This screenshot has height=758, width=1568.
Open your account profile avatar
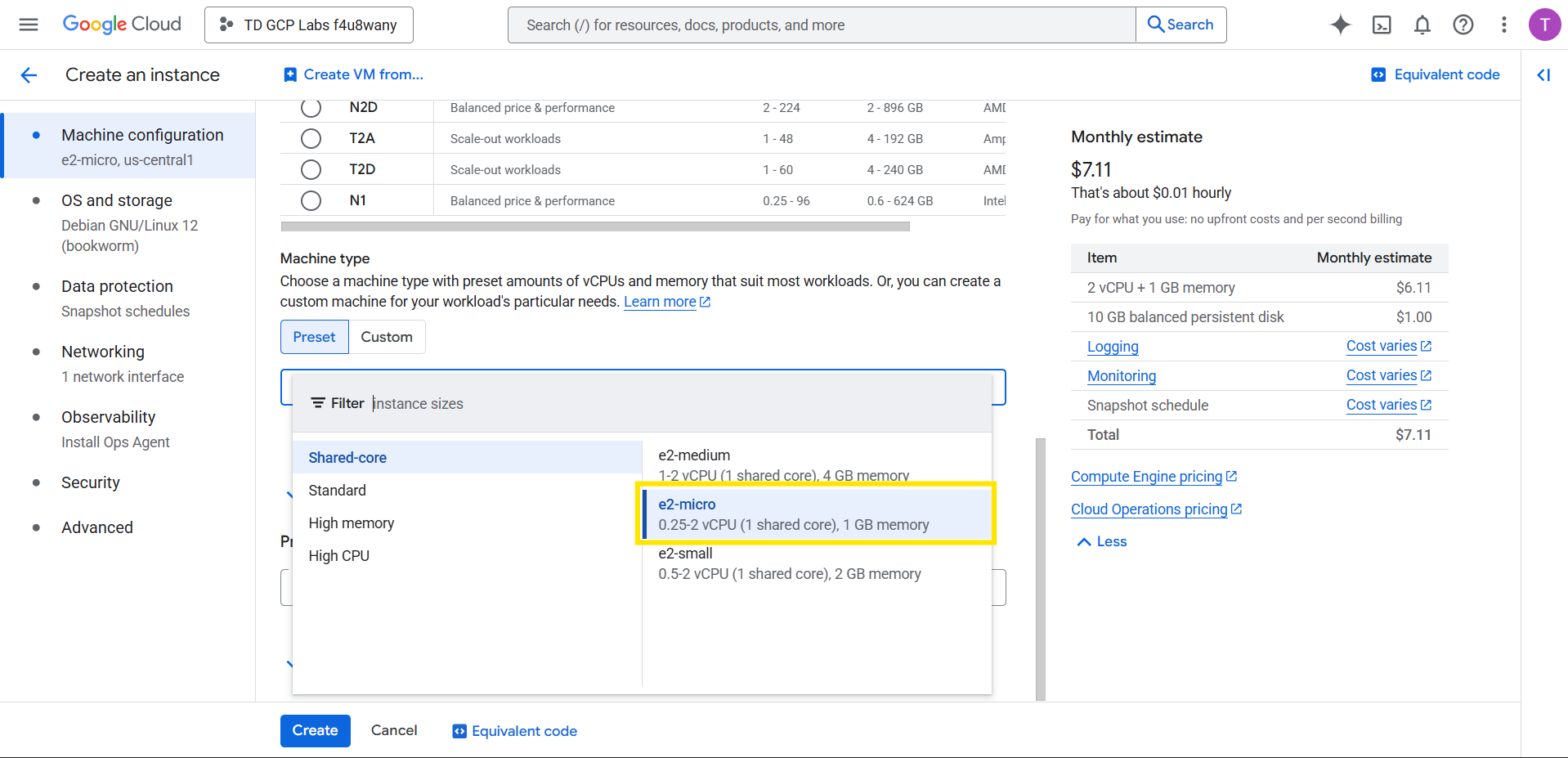point(1544,24)
